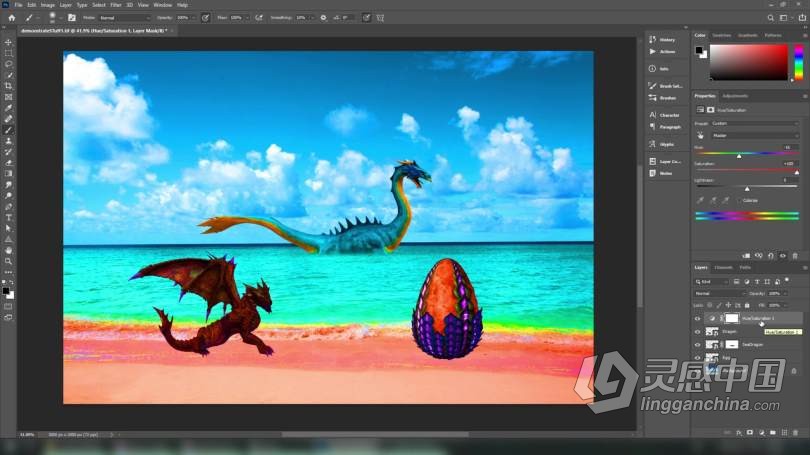
Task: Open the Character panel
Action: point(666,115)
